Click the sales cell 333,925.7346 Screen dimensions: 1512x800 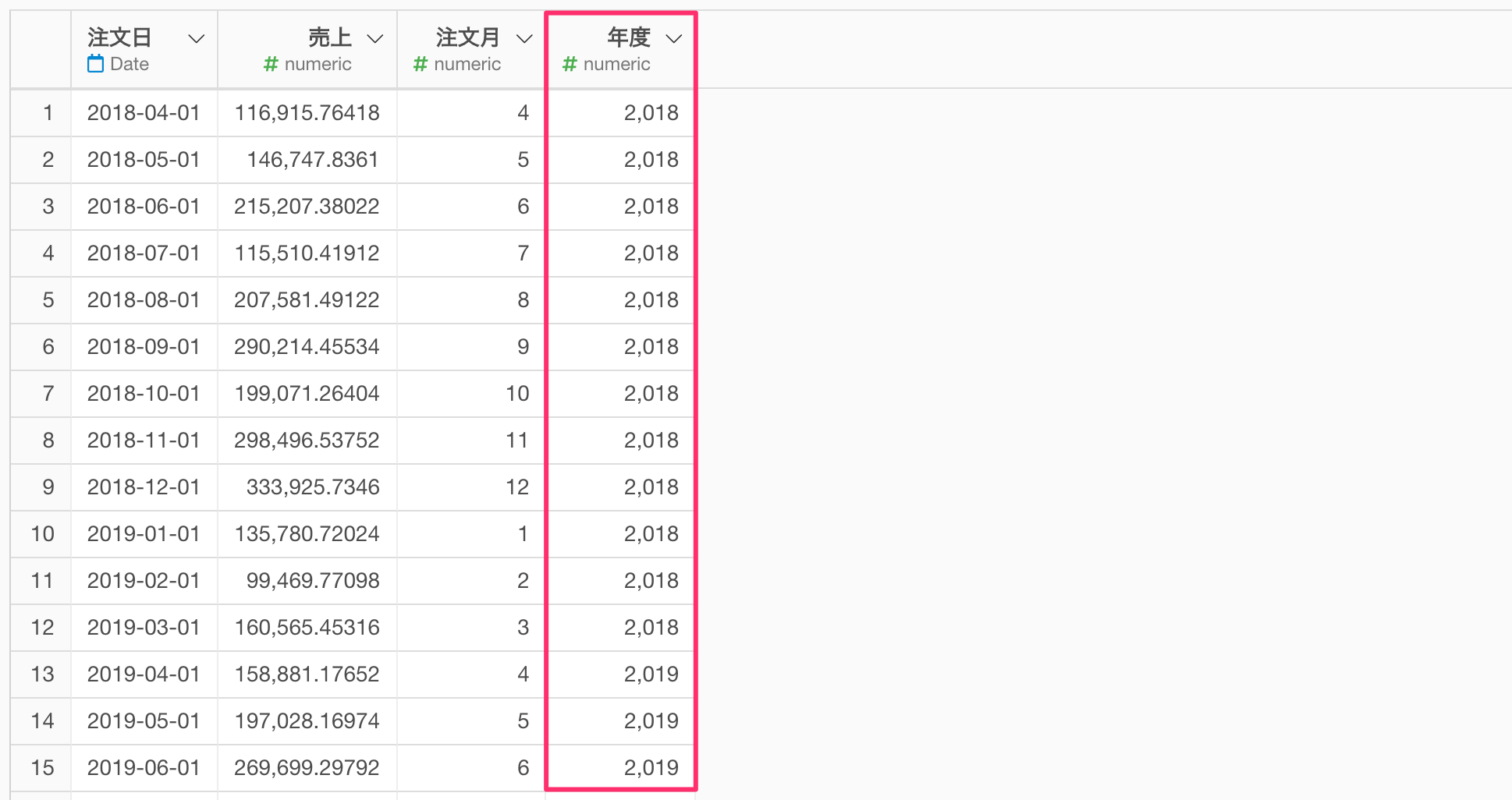pyautogui.click(x=313, y=487)
